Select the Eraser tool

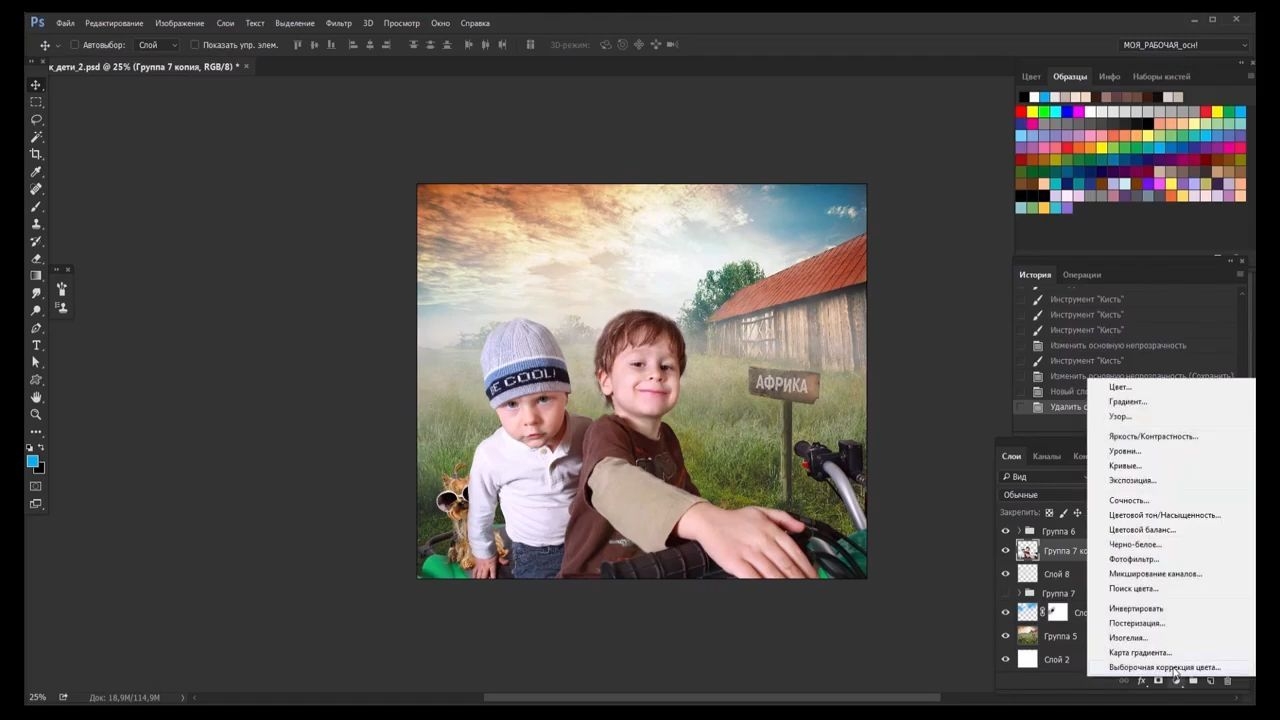click(x=36, y=258)
